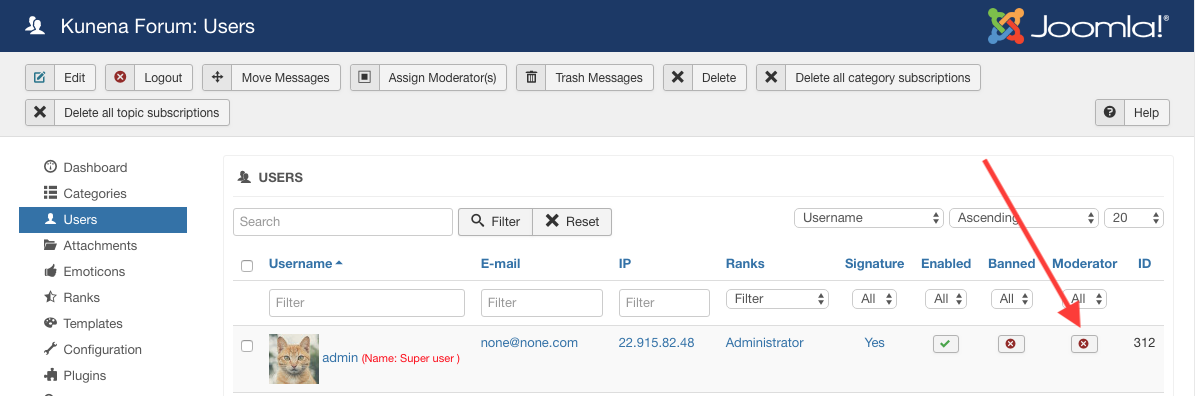Tick the admin row checkbox
Image resolution: width=1195 pixels, height=396 pixels.
click(247, 346)
